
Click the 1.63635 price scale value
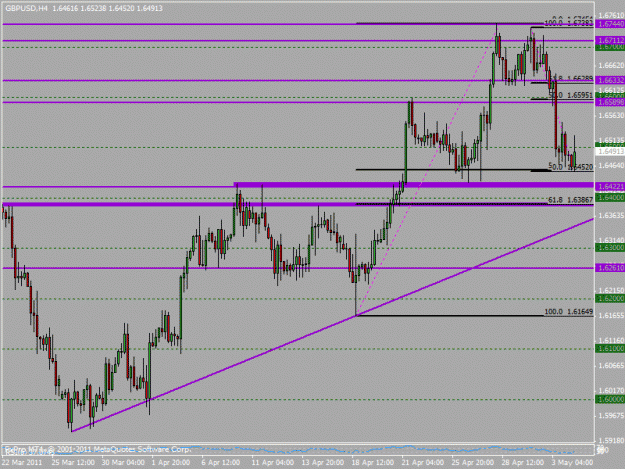611,215
